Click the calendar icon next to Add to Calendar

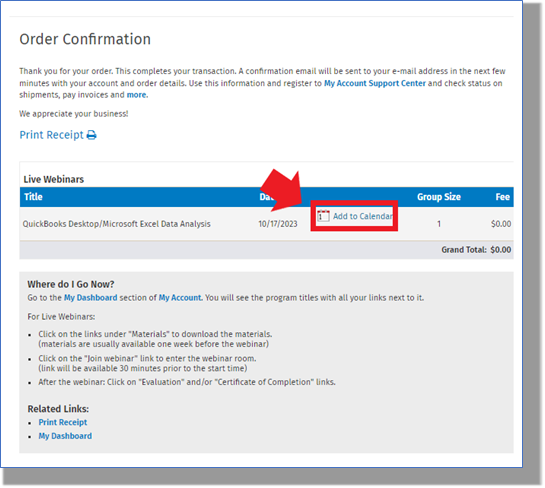click(323, 216)
